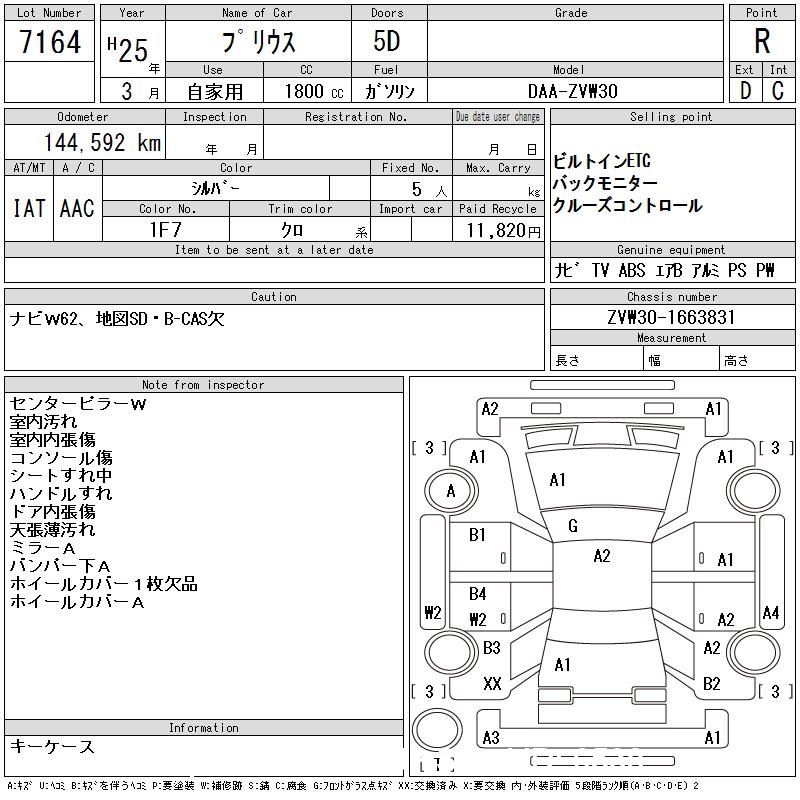The height and width of the screenshot is (800, 800).
Task: Select inspector note 室内内張傷
Action: 53,440
